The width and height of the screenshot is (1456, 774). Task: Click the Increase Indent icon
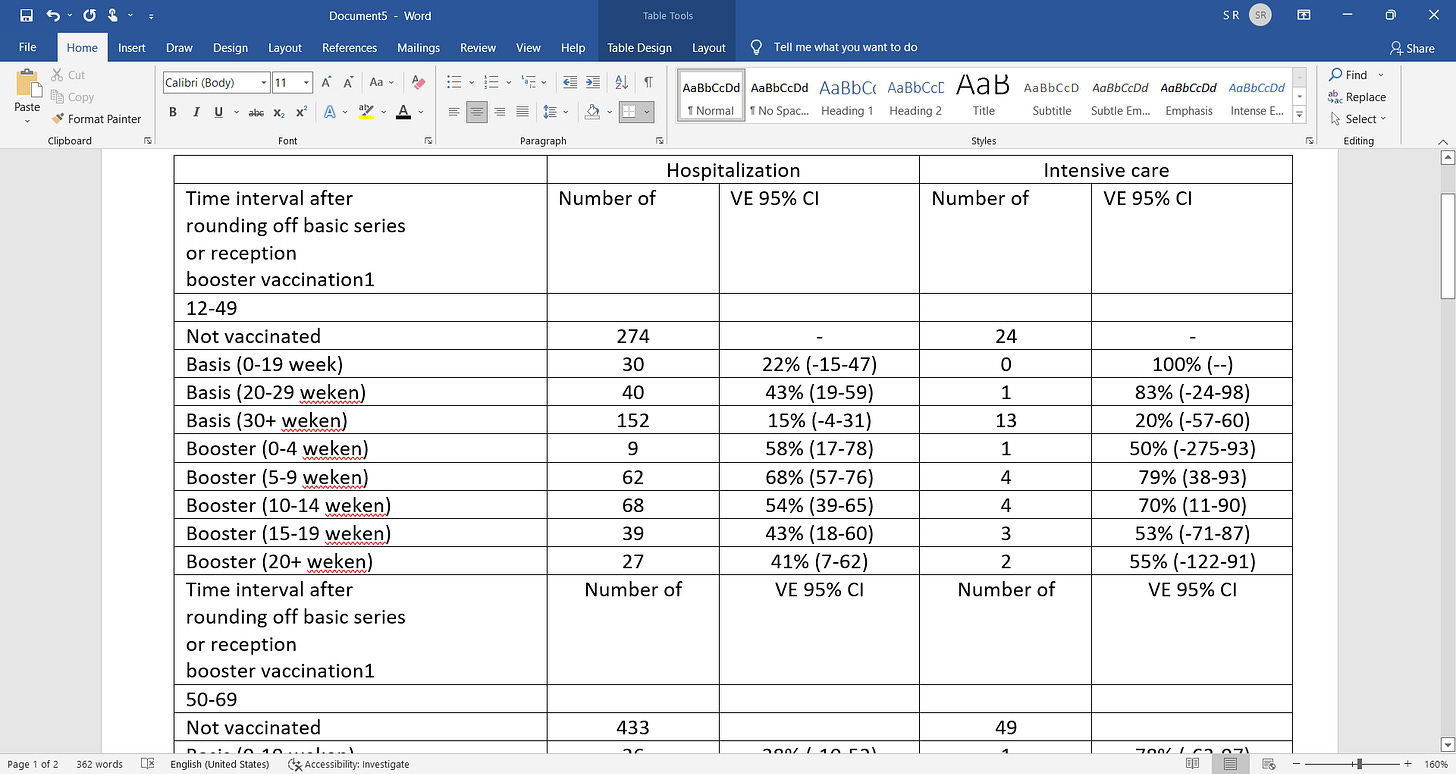point(593,83)
